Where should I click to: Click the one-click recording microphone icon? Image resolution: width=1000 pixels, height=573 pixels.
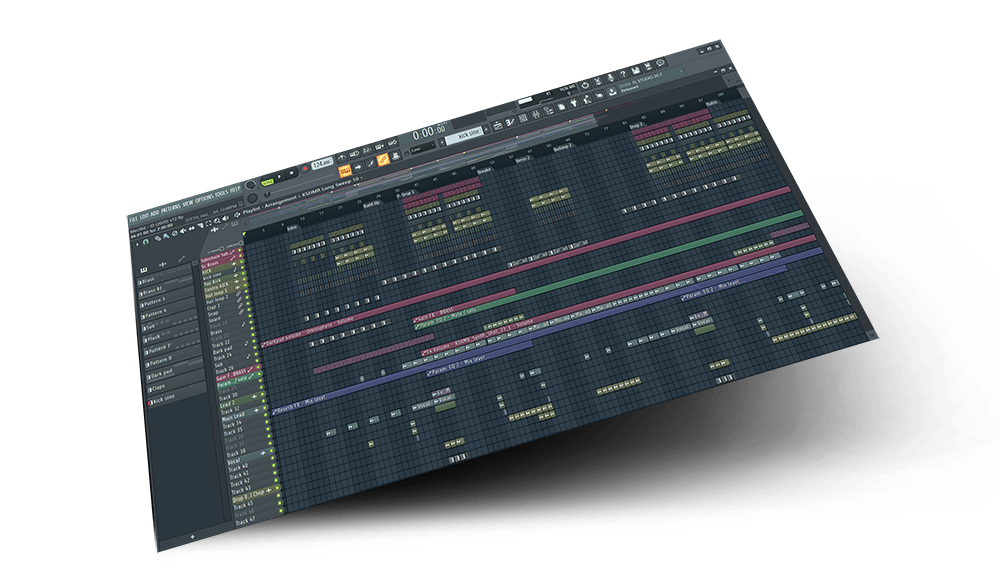pyautogui.click(x=610, y=77)
